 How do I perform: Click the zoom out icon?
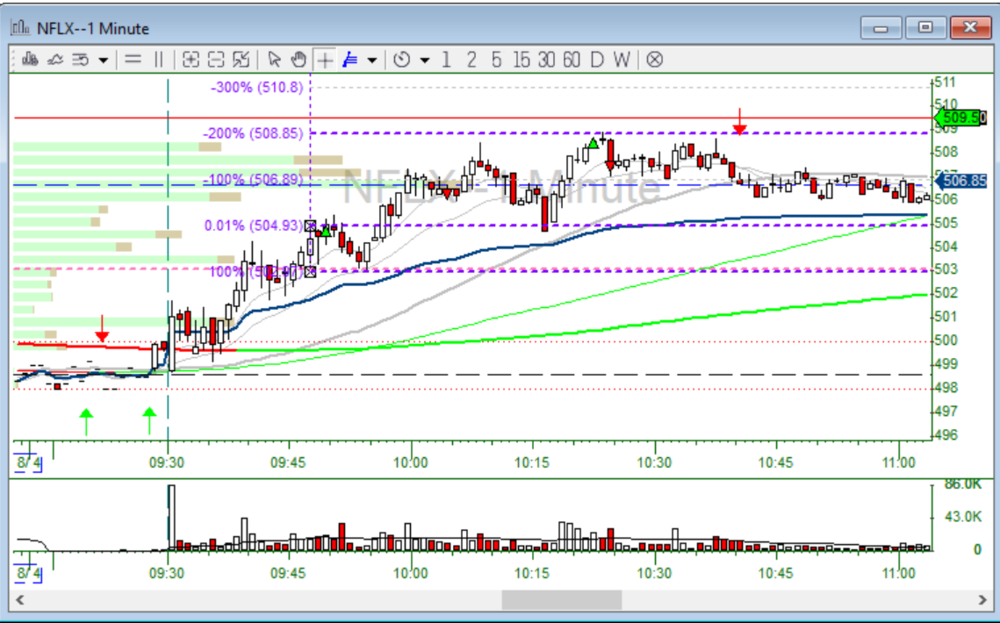point(216,60)
